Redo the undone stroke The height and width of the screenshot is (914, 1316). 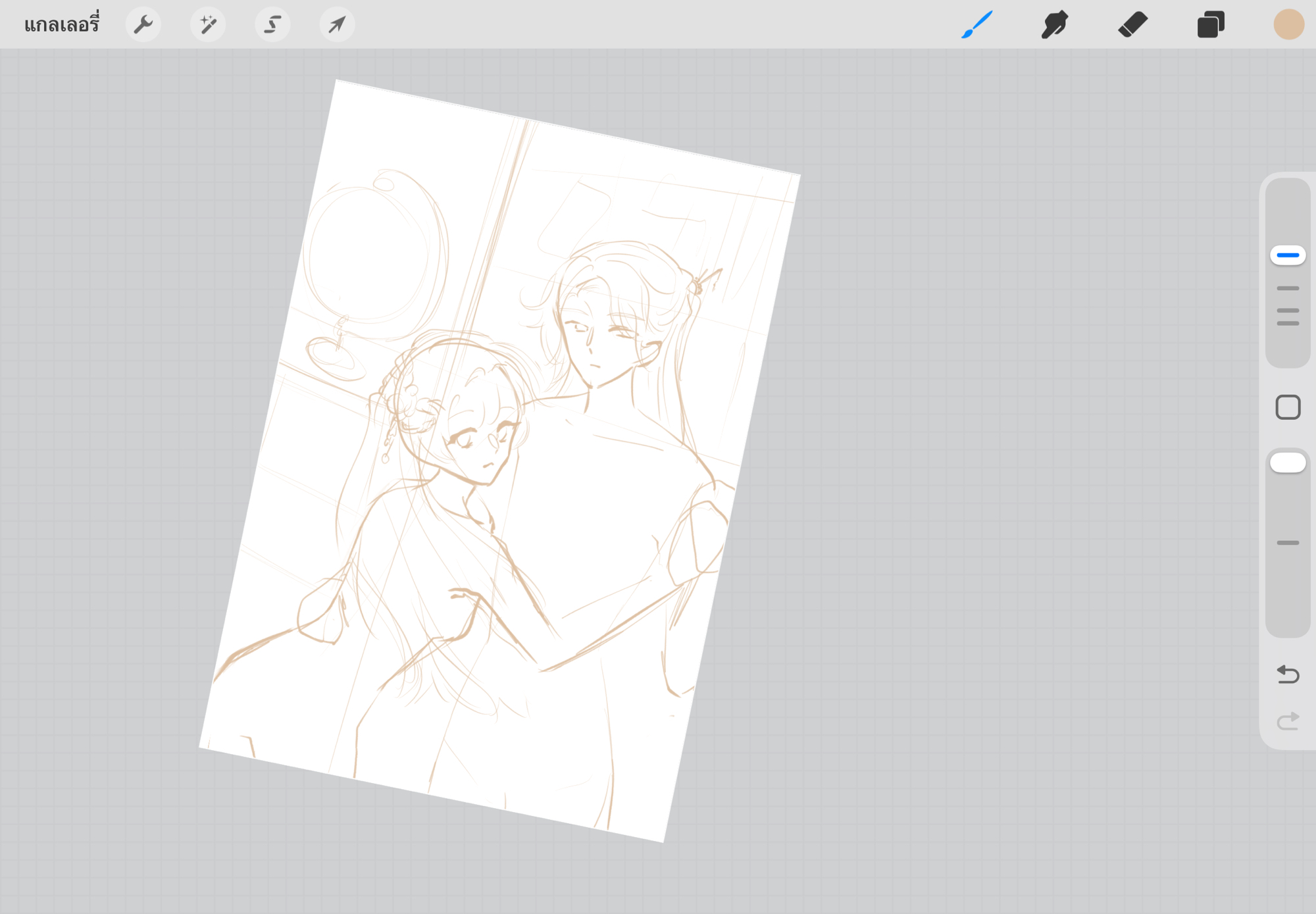(1288, 721)
